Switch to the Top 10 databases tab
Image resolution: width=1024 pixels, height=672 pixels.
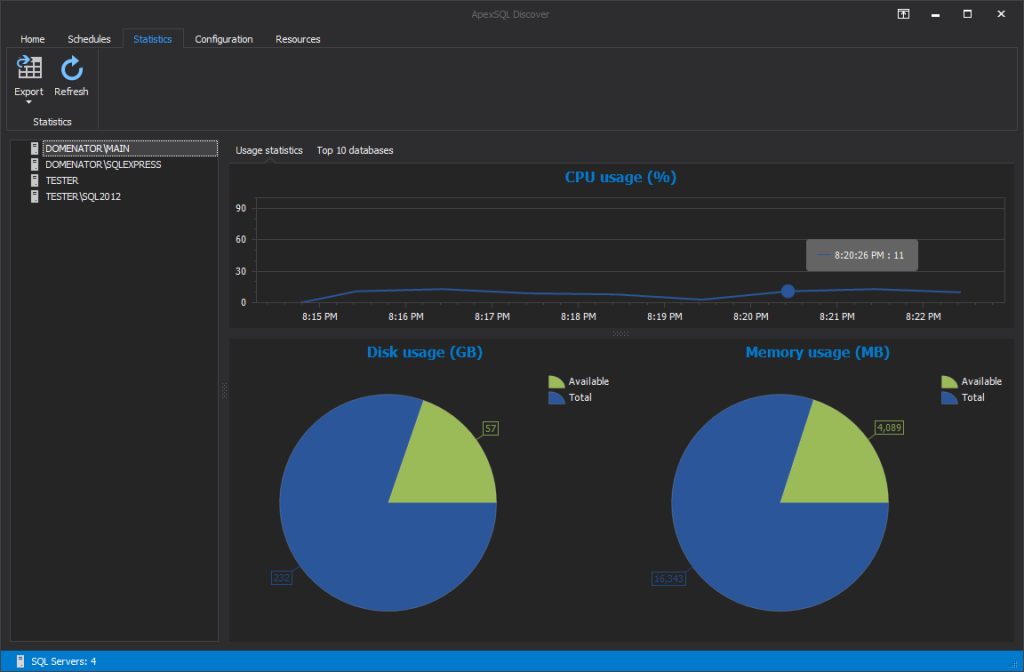tap(353, 150)
